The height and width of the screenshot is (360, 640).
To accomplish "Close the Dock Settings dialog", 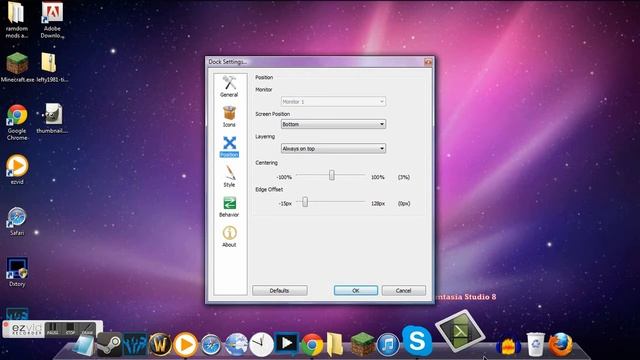I will coord(428,62).
